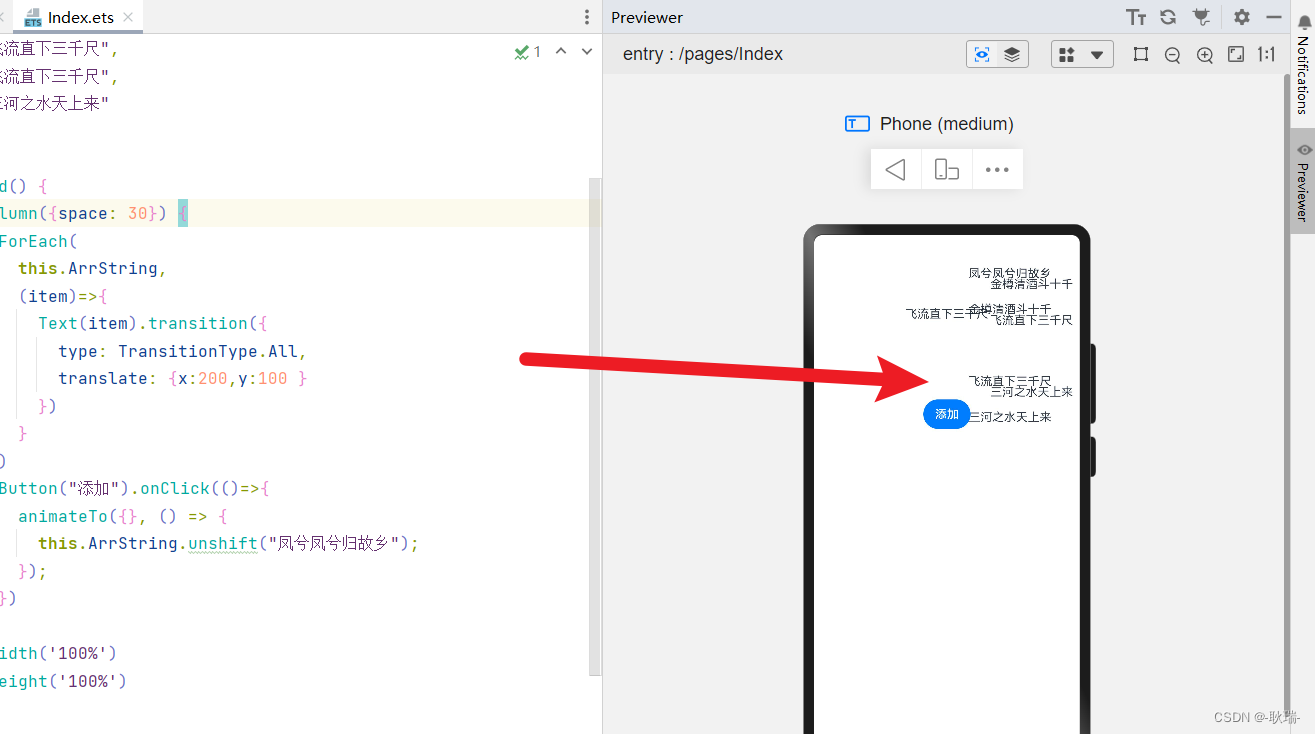This screenshot has width=1315, height=734.
Task: Click the blue 添加 button in preview
Action: 946,414
